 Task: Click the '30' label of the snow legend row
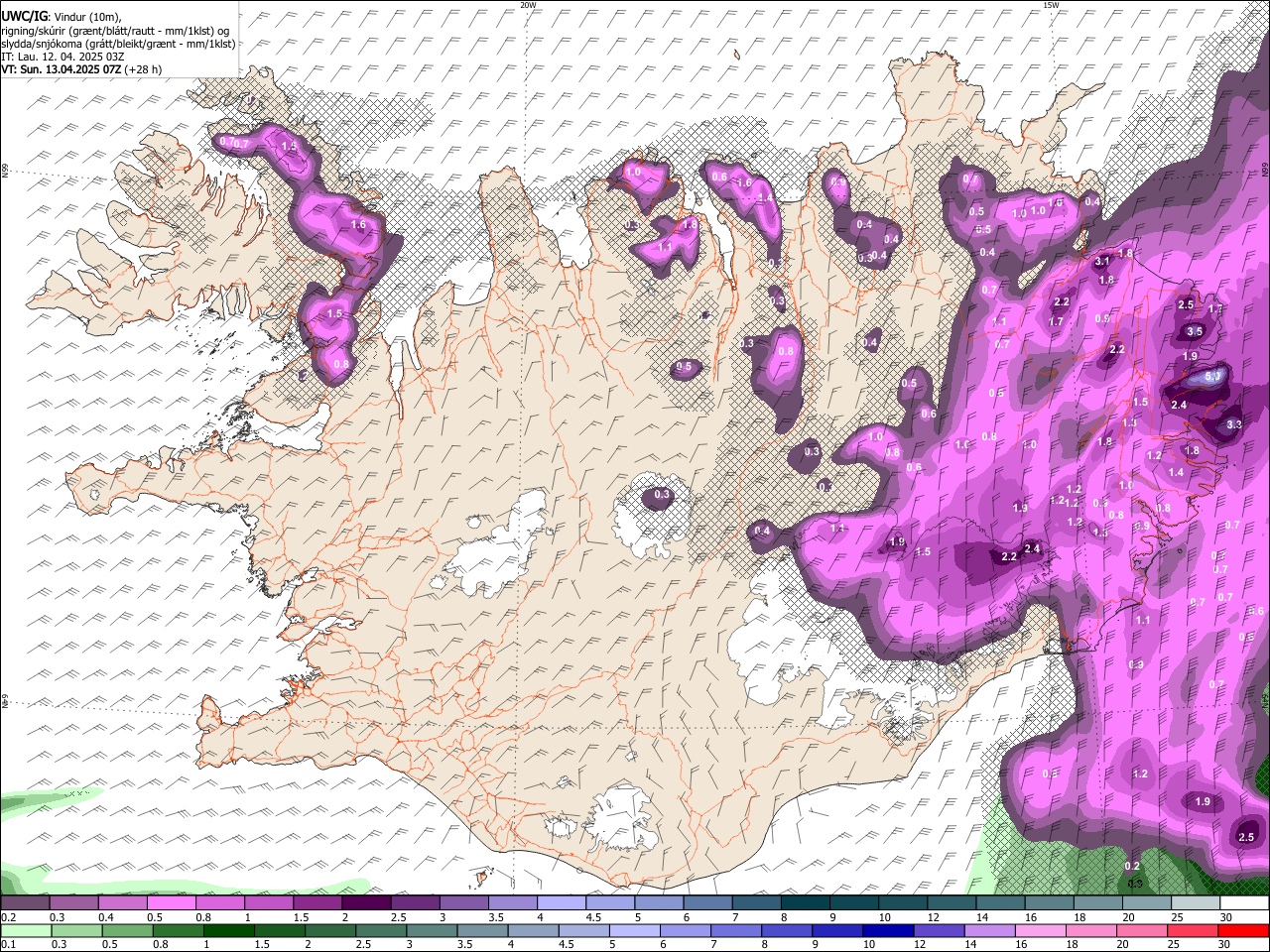pyautogui.click(x=1226, y=917)
